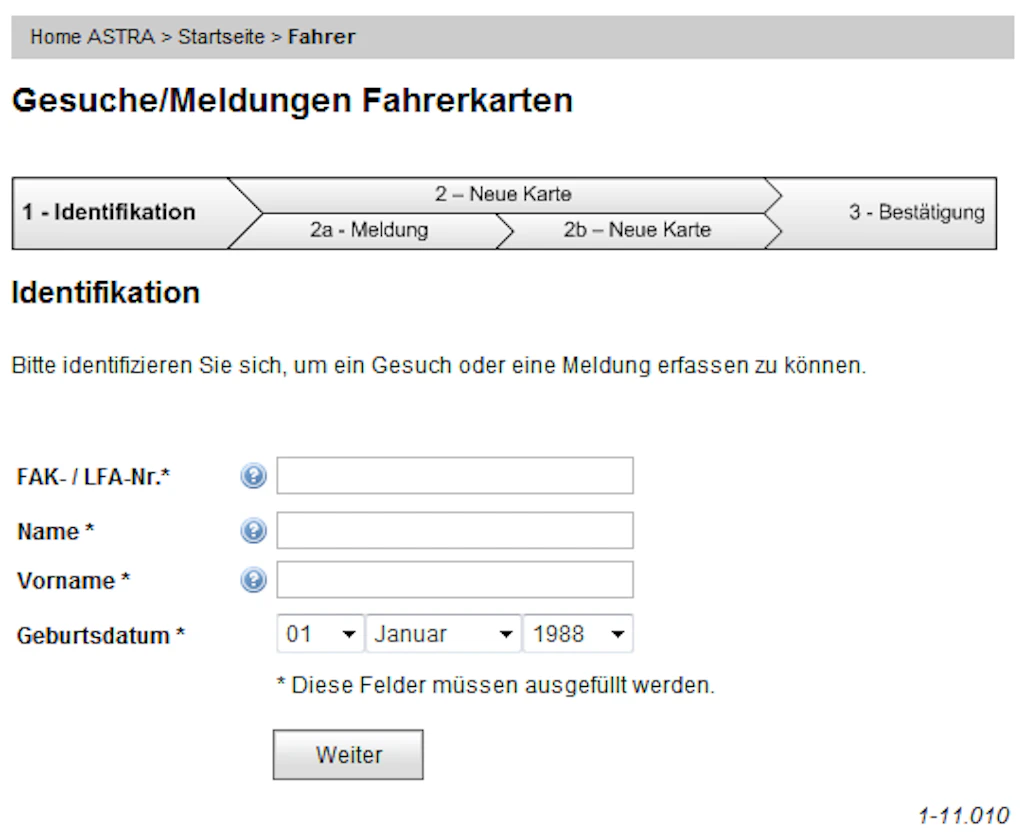Go to the '2 – Neue Karte' top step
Image resolution: width=1024 pixels, height=837 pixels.
click(x=503, y=194)
